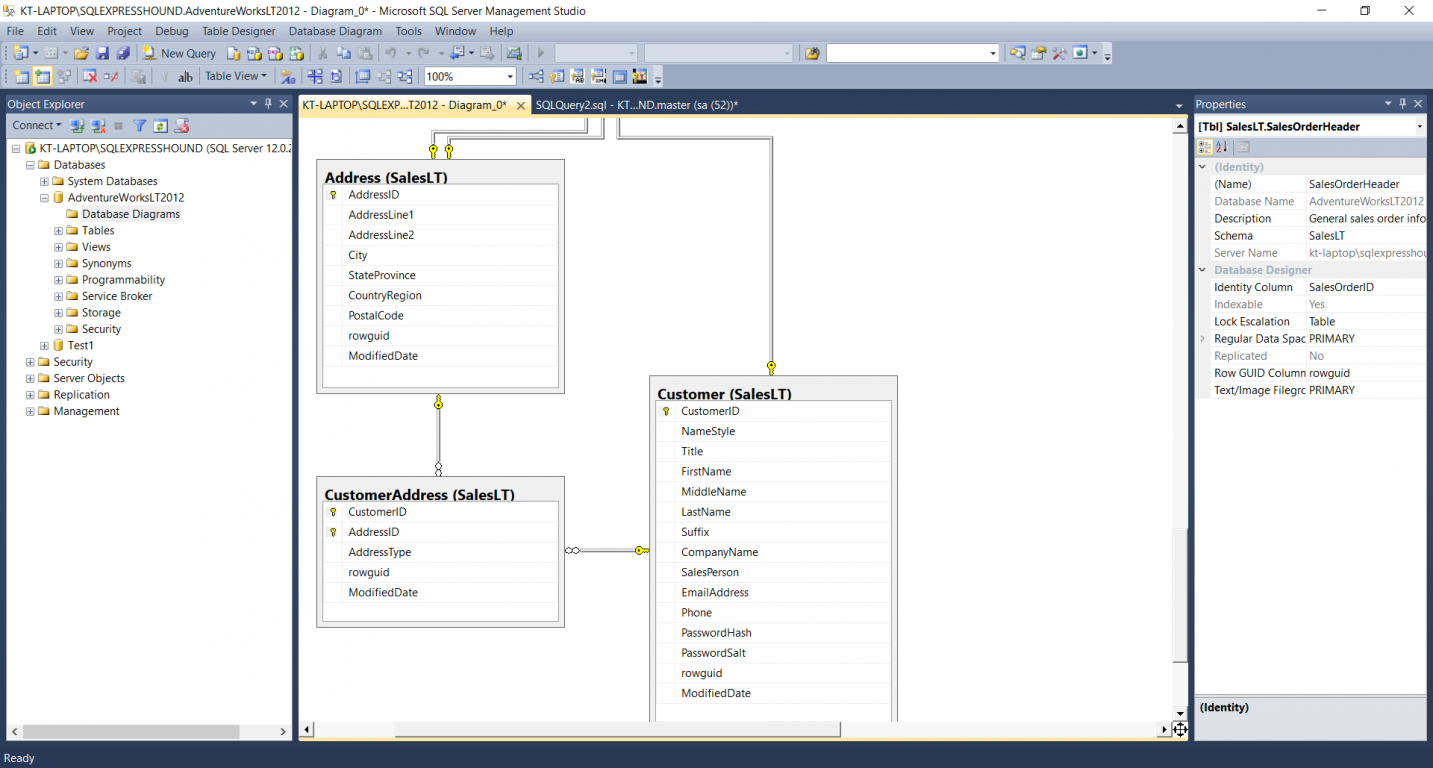The height and width of the screenshot is (768, 1433).
Task: Collapse the Database Designer properties section
Action: pos(1203,270)
